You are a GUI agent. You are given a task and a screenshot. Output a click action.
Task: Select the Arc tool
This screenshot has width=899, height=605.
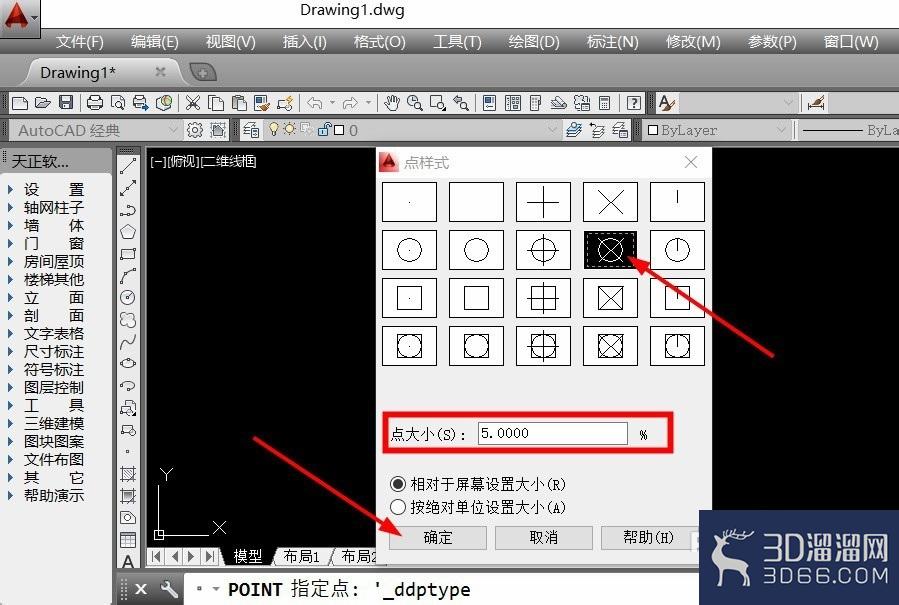pyautogui.click(x=127, y=275)
